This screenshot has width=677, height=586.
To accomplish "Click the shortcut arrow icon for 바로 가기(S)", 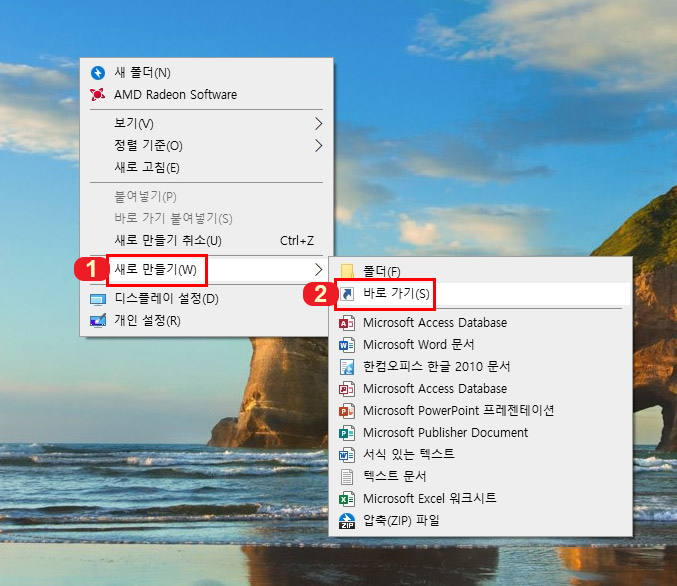I will (x=347, y=294).
